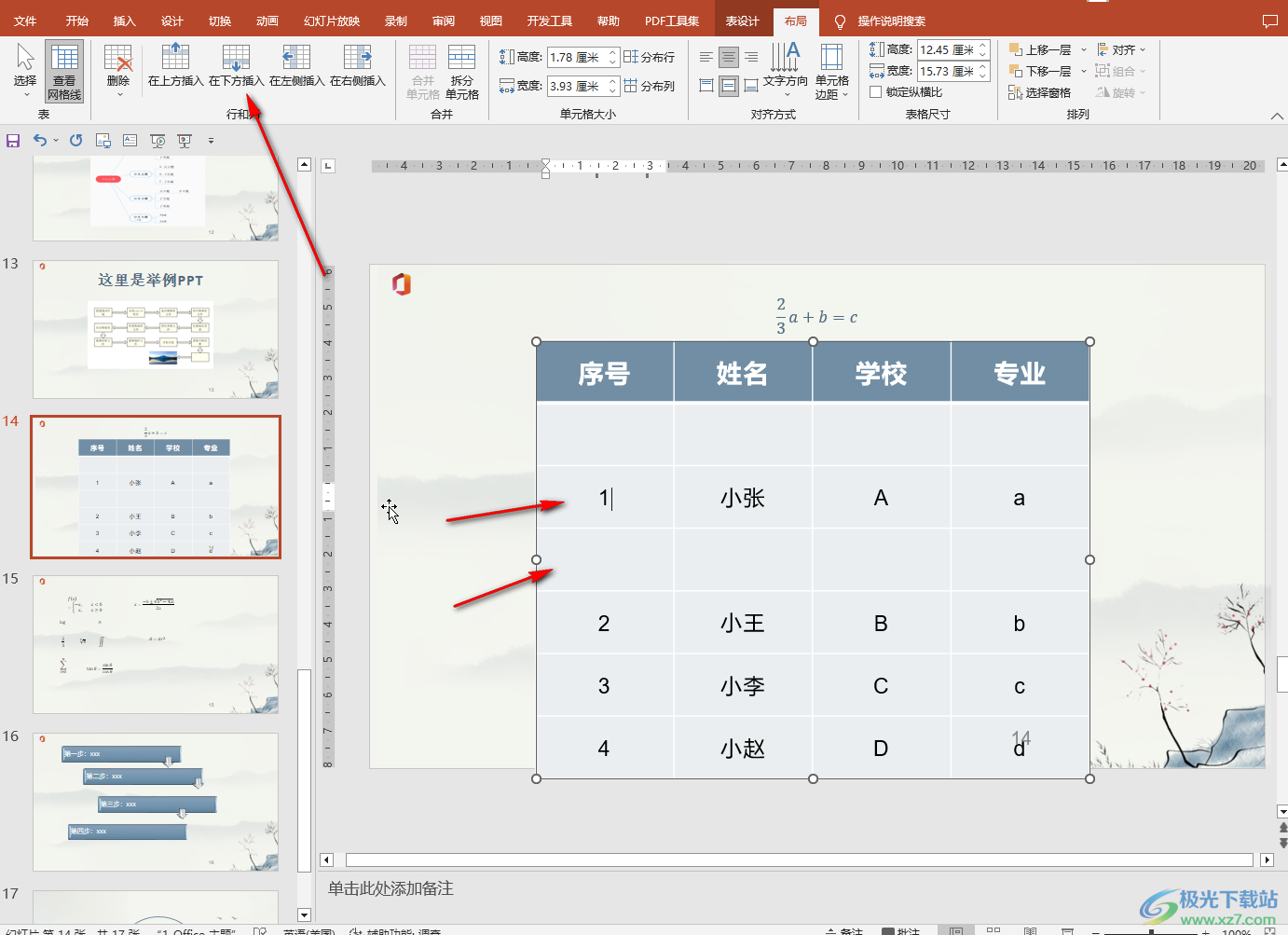Select slide 16 thumbnail
This screenshot has height=935, width=1288.
click(156, 802)
